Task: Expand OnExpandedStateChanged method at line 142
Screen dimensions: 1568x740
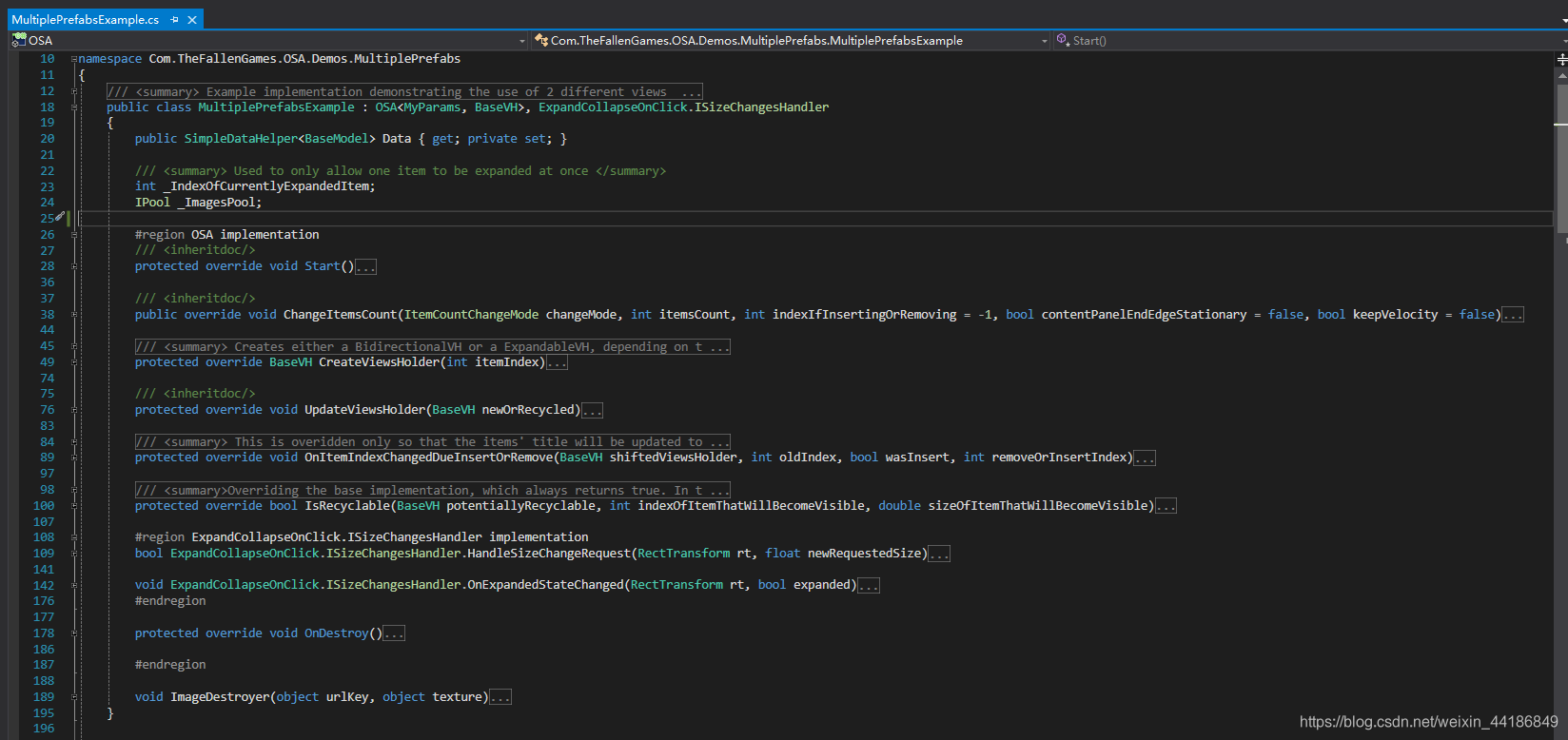Action: click(x=74, y=585)
